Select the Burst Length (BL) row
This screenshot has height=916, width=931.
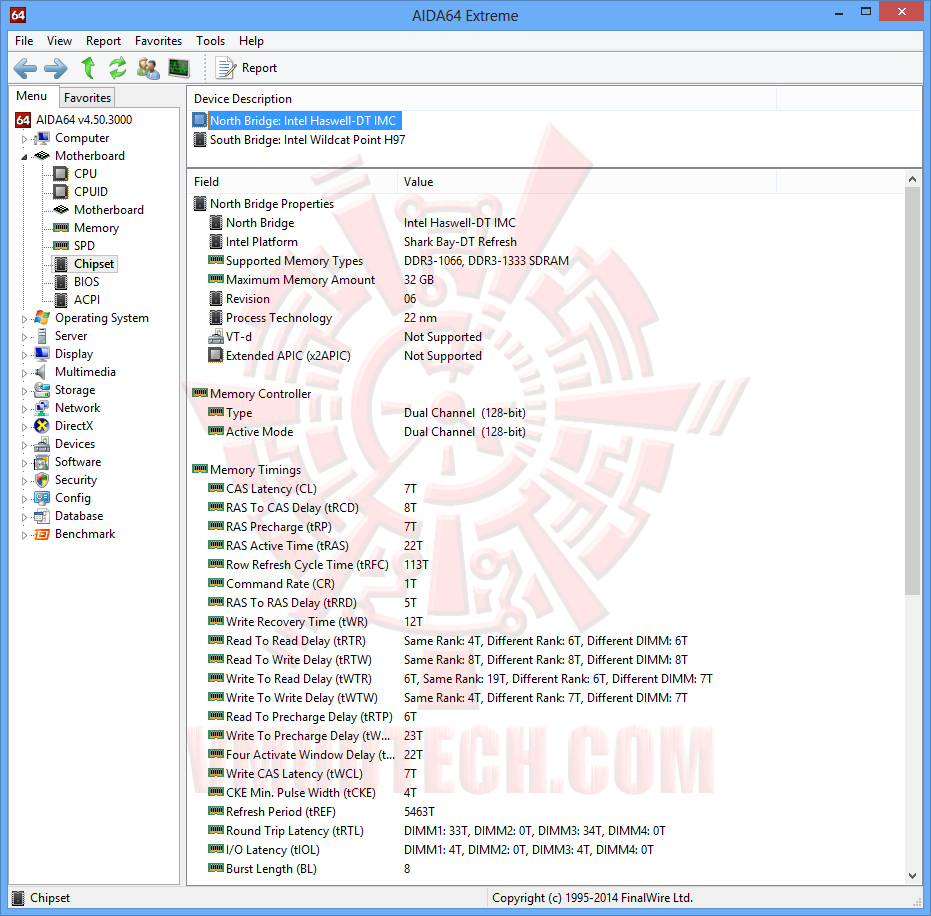[546, 869]
